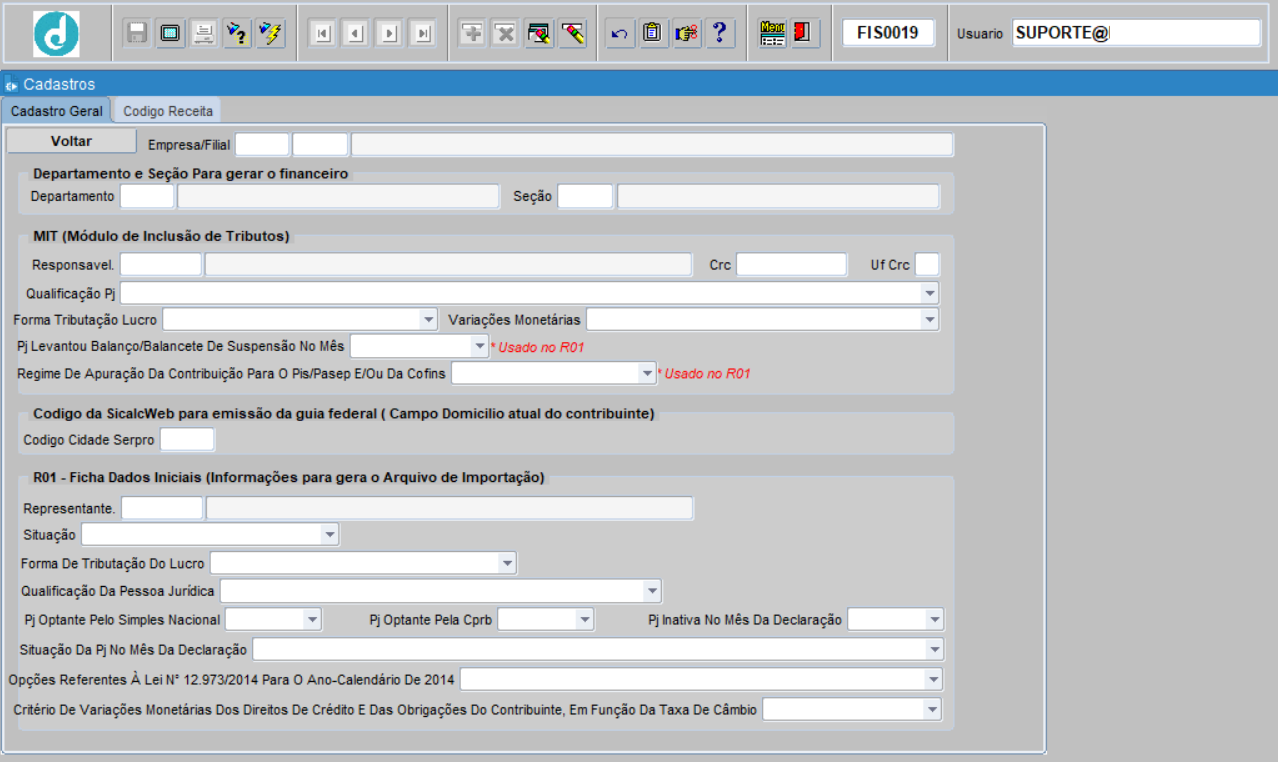
Task: Open the Variações Monetárias dropdown
Action: pos(930,319)
